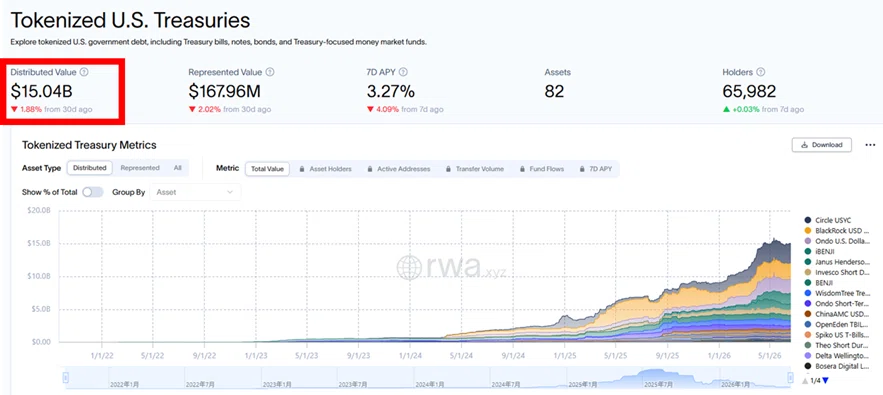Click green up arrow beside +0.03% change
The height and width of the screenshot is (395, 883).
(x=726, y=109)
